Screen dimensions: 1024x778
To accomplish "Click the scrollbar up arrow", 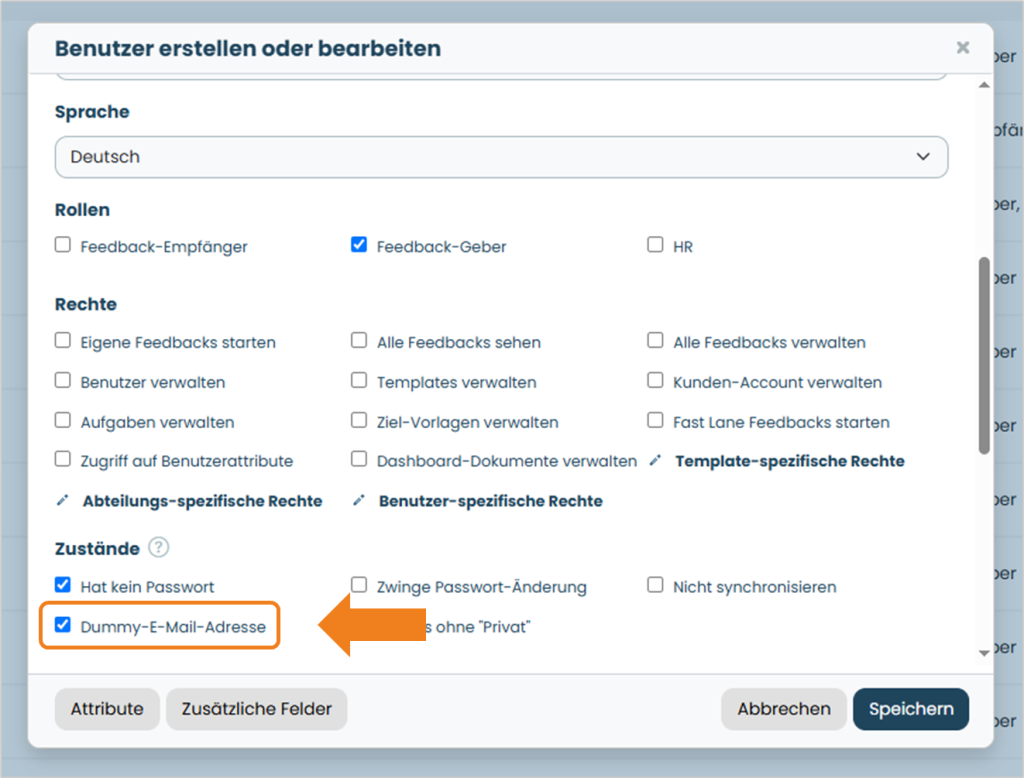I will point(984,85).
